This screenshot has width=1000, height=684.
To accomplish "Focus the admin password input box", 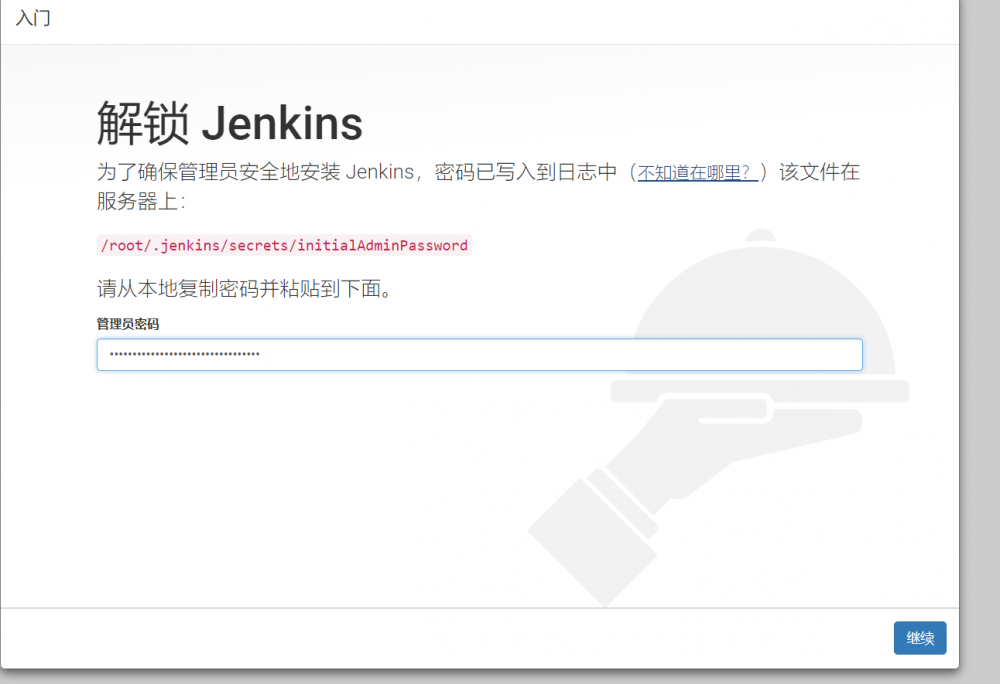I will point(400,354).
